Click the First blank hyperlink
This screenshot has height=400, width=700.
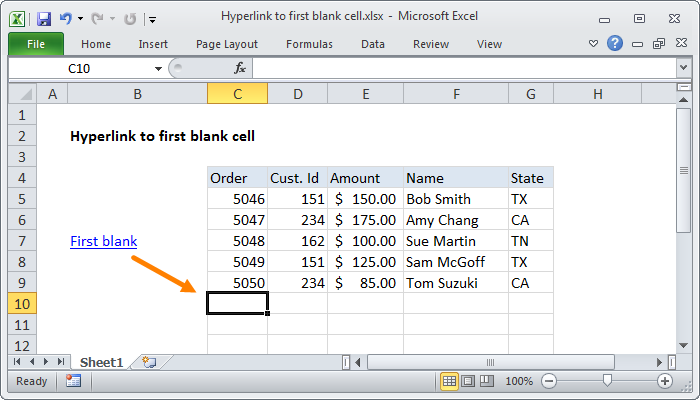pyautogui.click(x=103, y=241)
